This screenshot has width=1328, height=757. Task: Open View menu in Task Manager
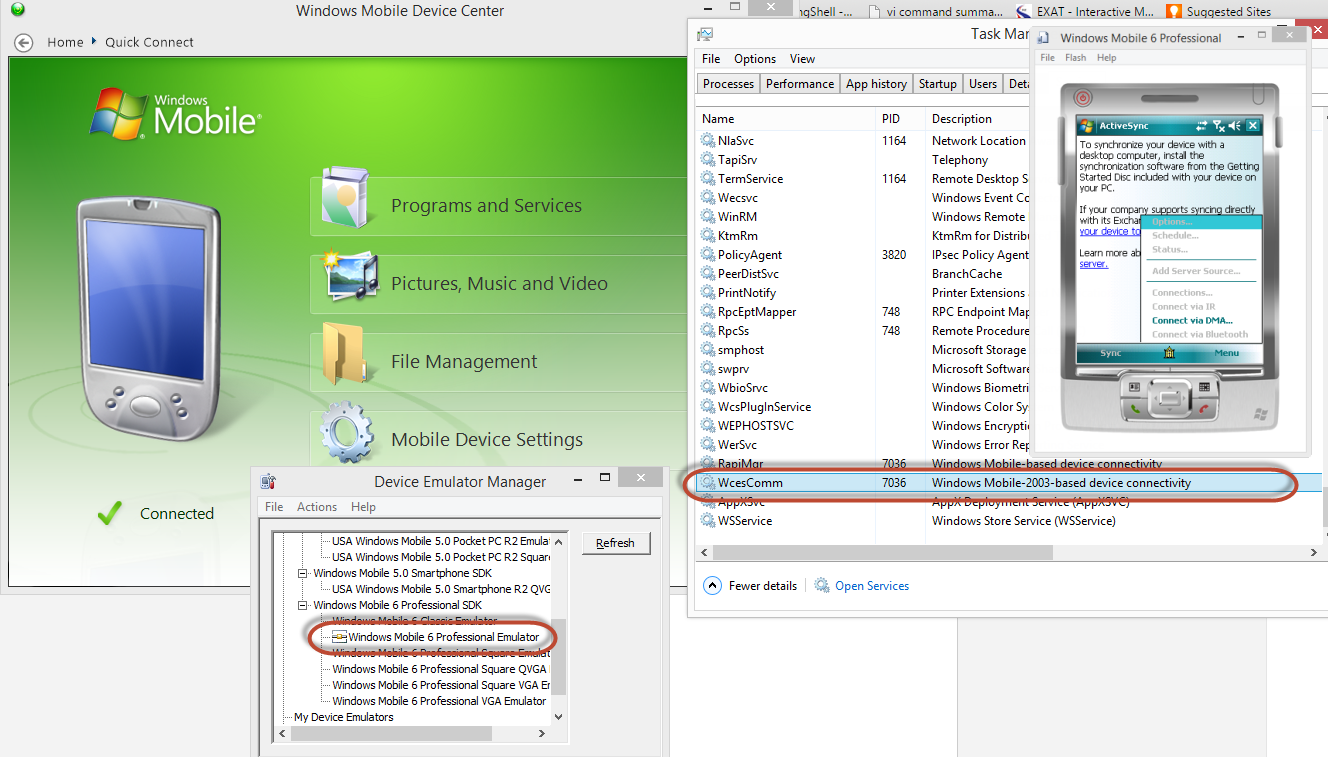pos(803,59)
